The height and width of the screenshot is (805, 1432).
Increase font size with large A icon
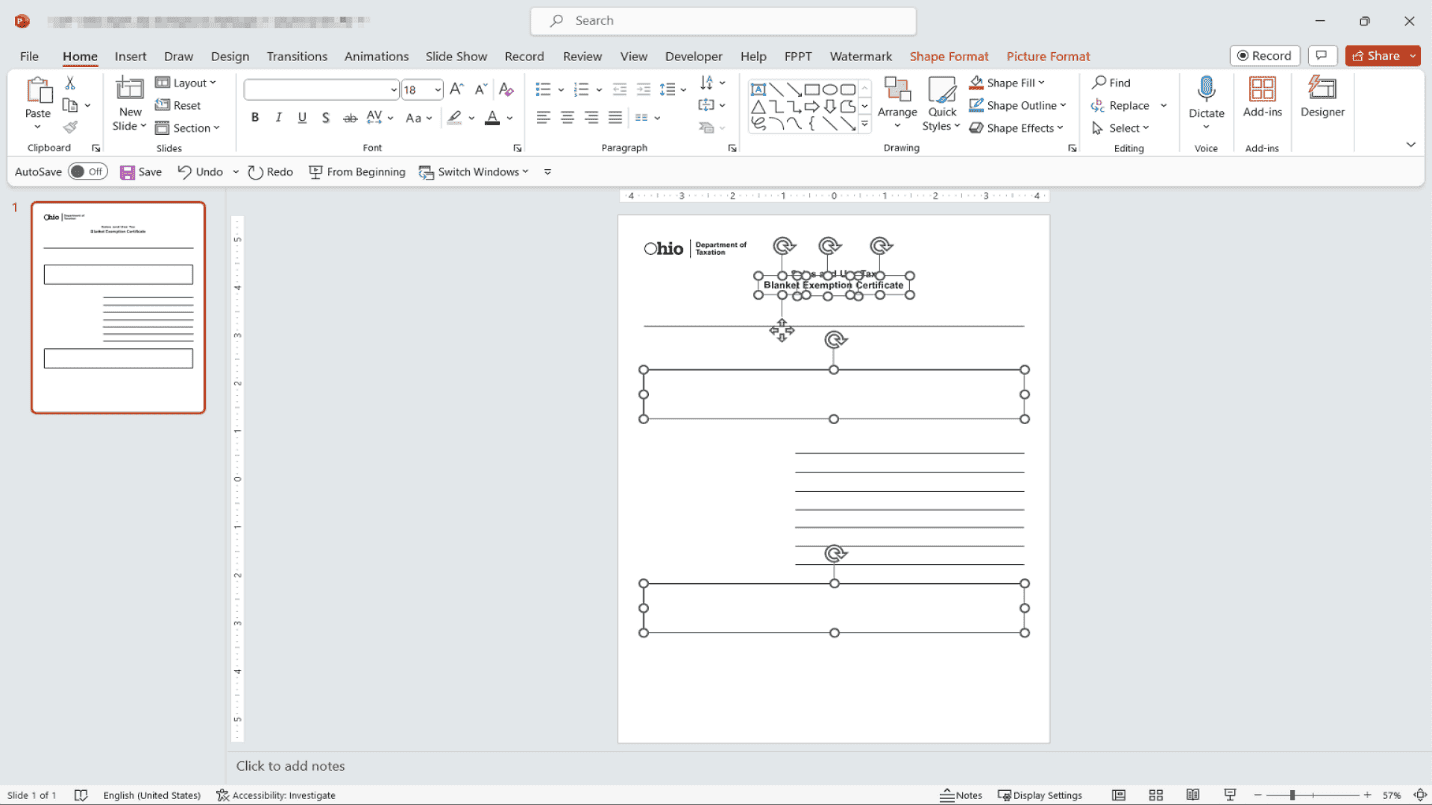456,89
